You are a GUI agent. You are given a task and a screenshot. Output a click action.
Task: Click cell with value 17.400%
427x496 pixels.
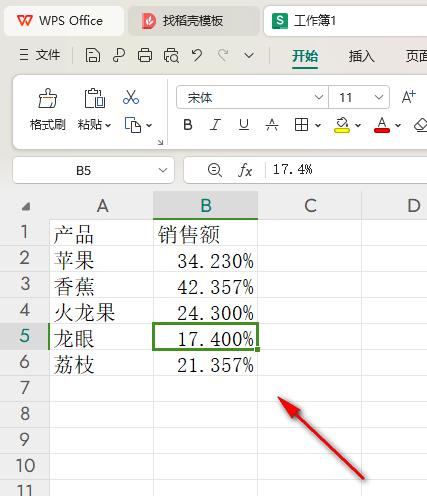pos(206,337)
